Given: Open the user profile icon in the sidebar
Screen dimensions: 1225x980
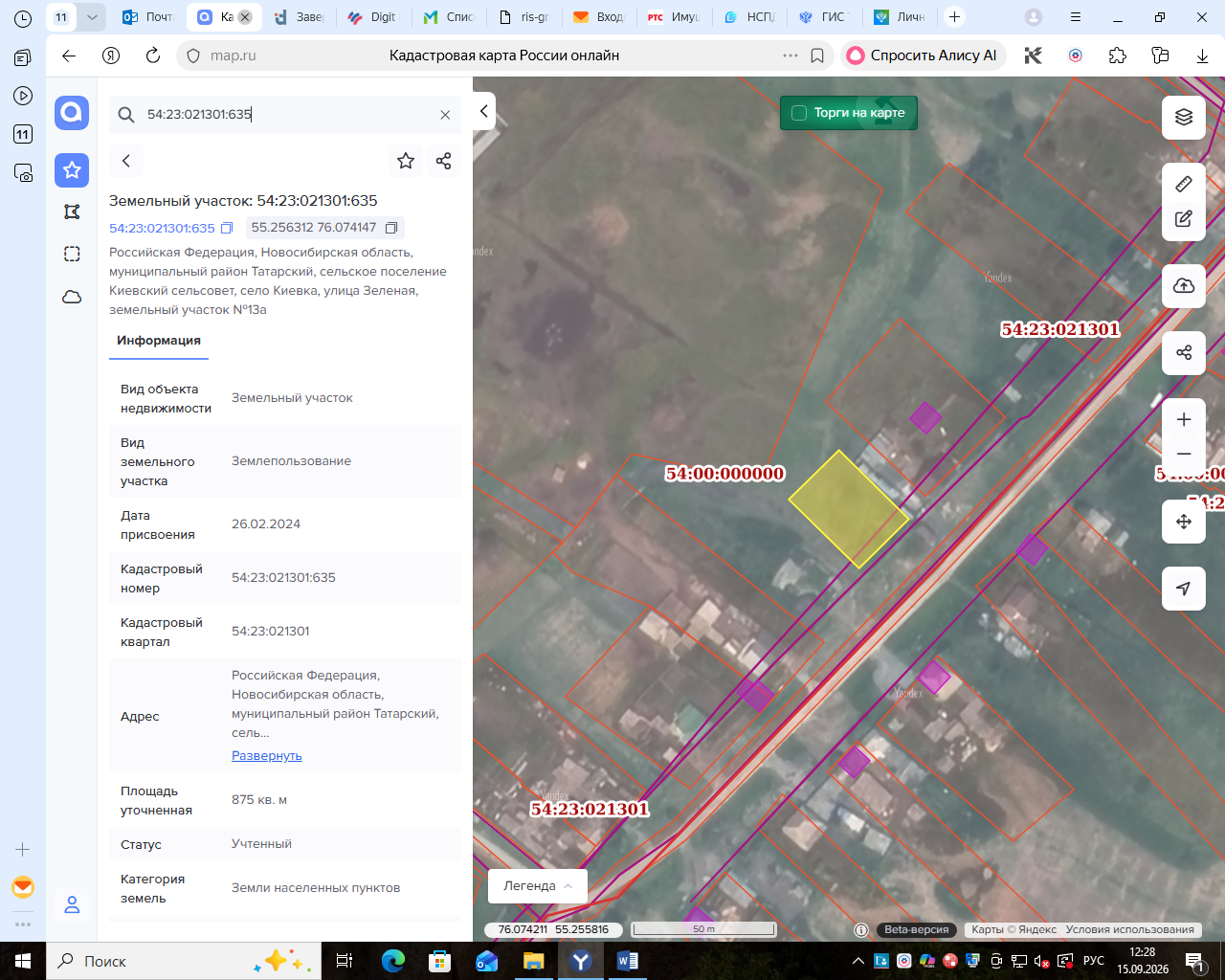Looking at the screenshot, I should point(72,904).
